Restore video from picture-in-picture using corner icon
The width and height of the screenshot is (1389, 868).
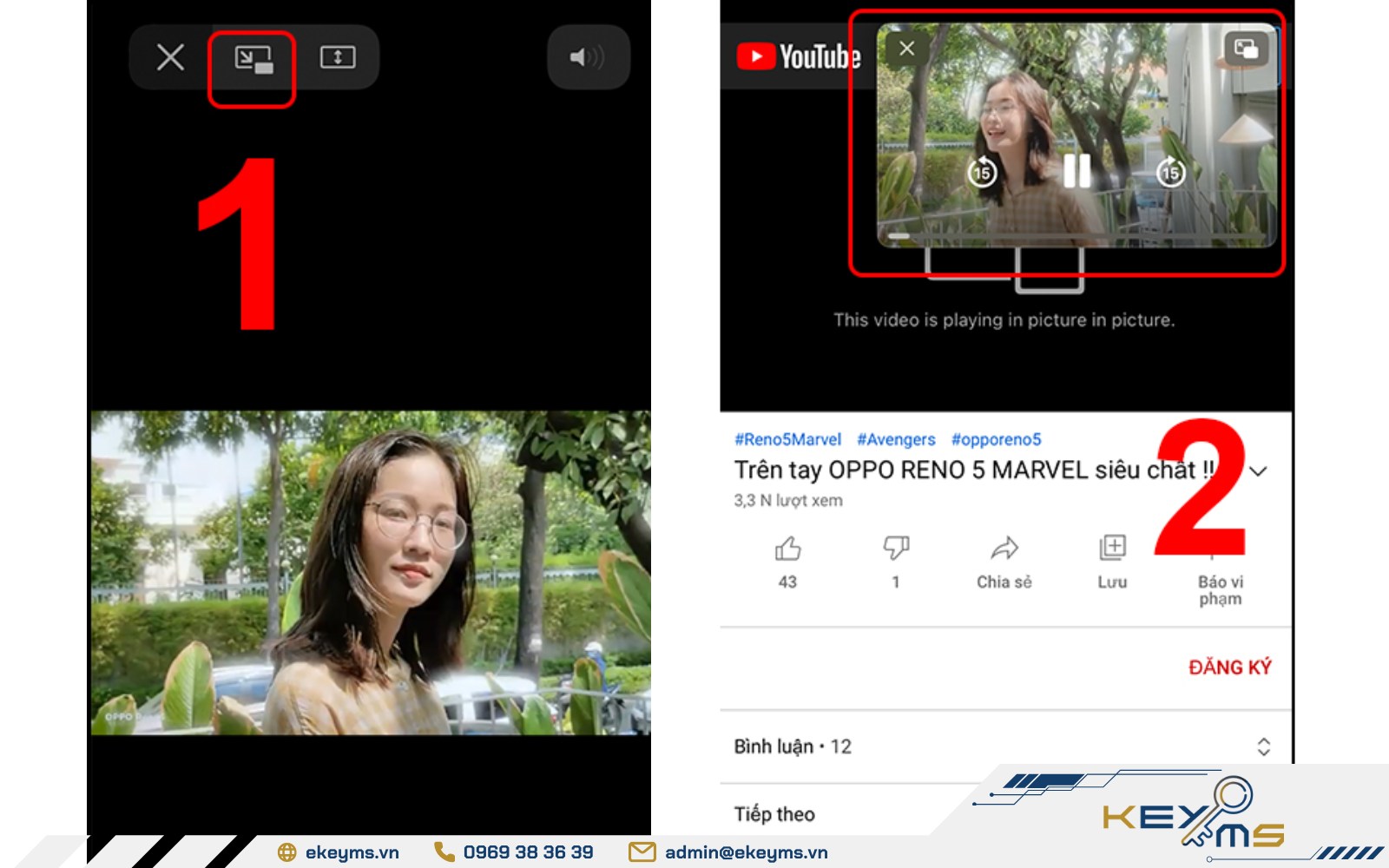click(x=1246, y=49)
